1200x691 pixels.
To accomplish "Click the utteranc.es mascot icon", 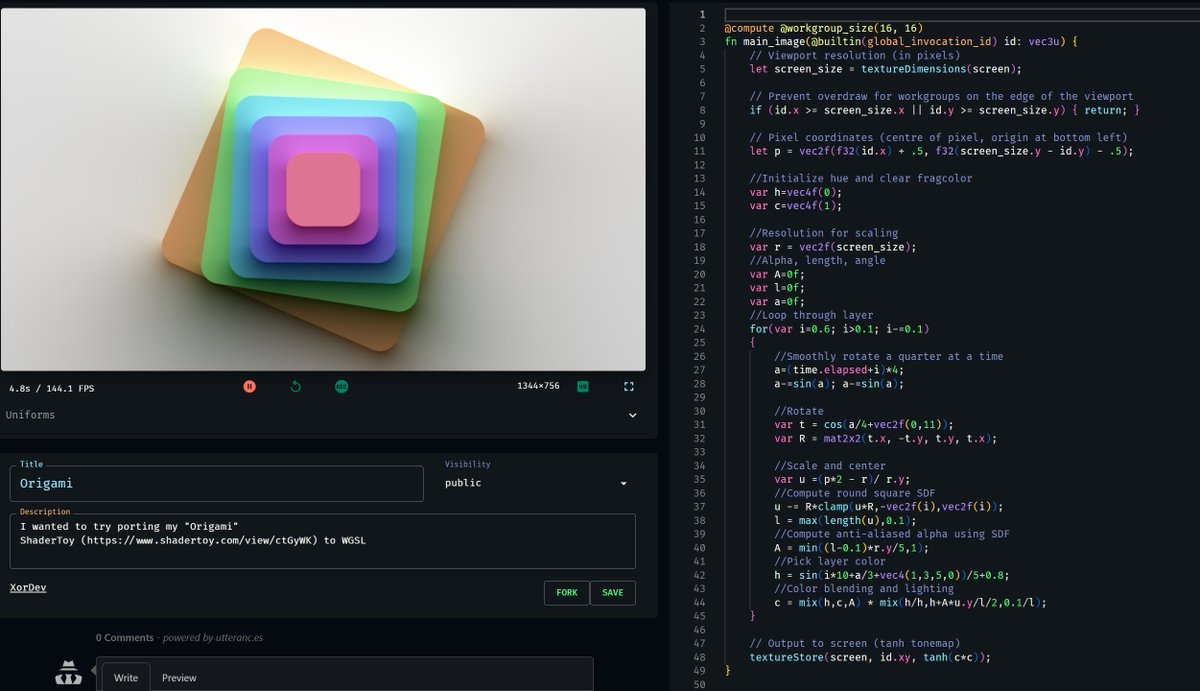I will pyautogui.click(x=66, y=674).
